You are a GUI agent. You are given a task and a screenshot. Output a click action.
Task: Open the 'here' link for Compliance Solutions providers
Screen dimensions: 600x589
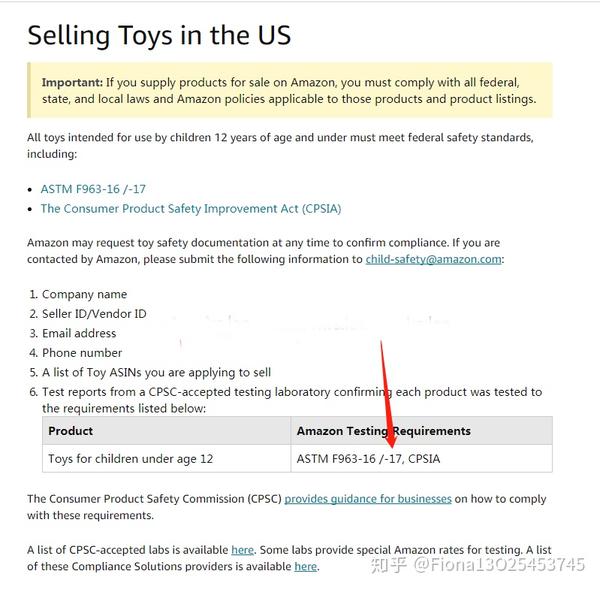[x=305, y=566]
